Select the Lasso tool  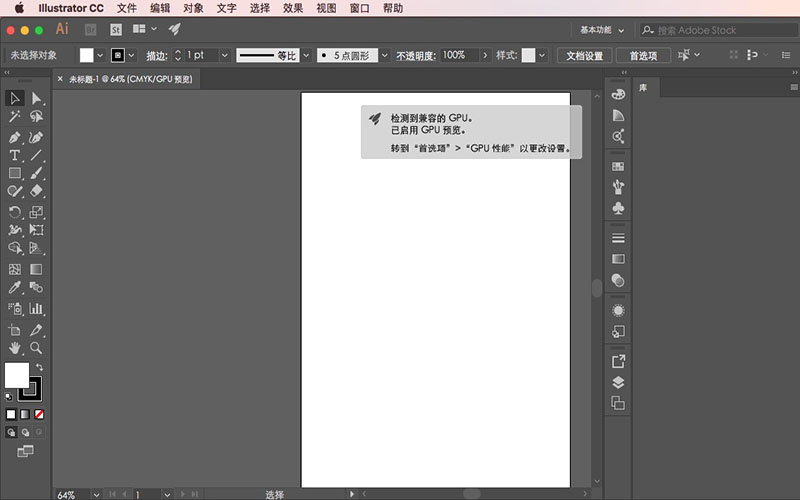click(x=36, y=117)
